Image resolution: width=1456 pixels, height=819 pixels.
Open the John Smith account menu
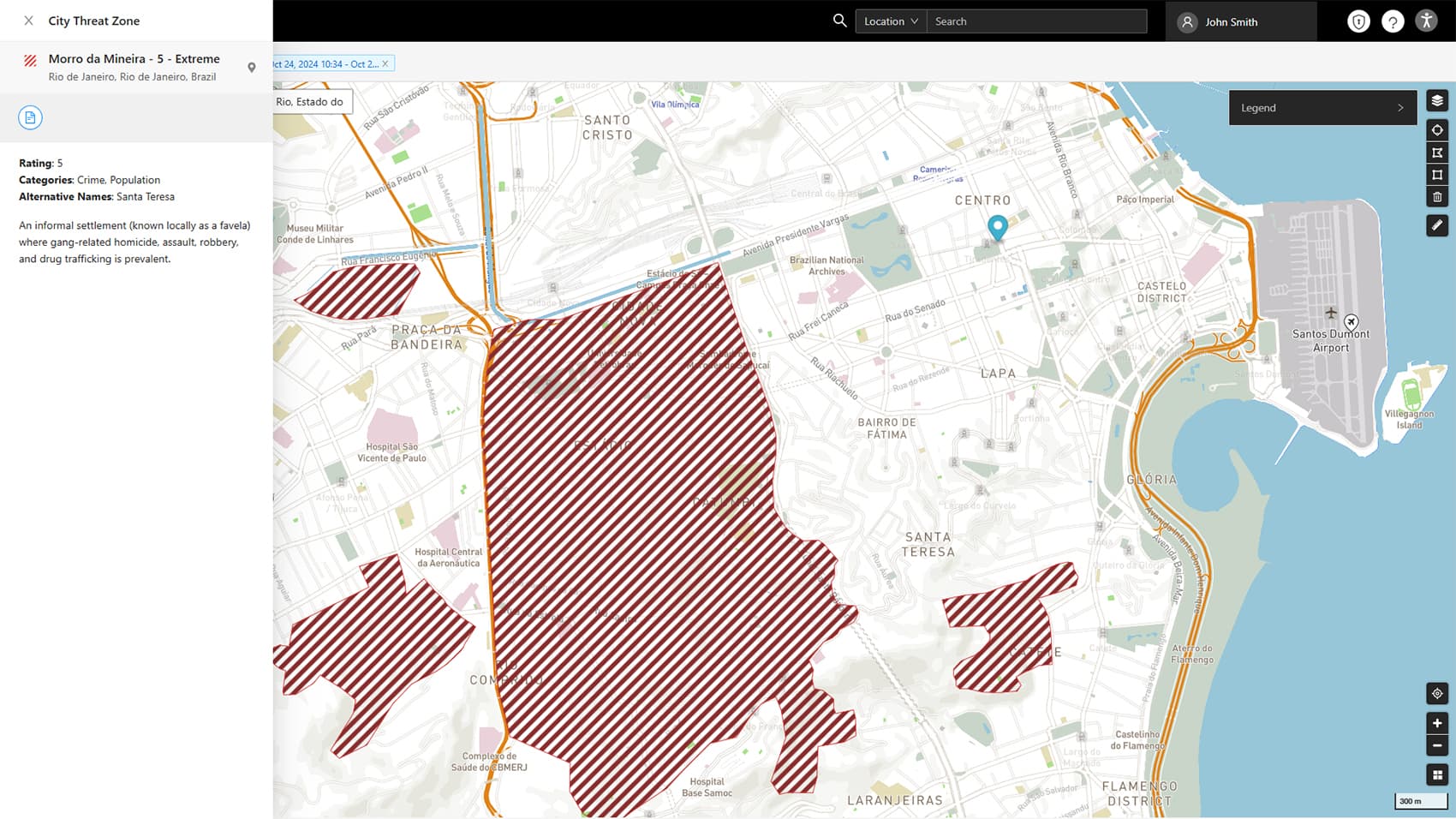1231,21
